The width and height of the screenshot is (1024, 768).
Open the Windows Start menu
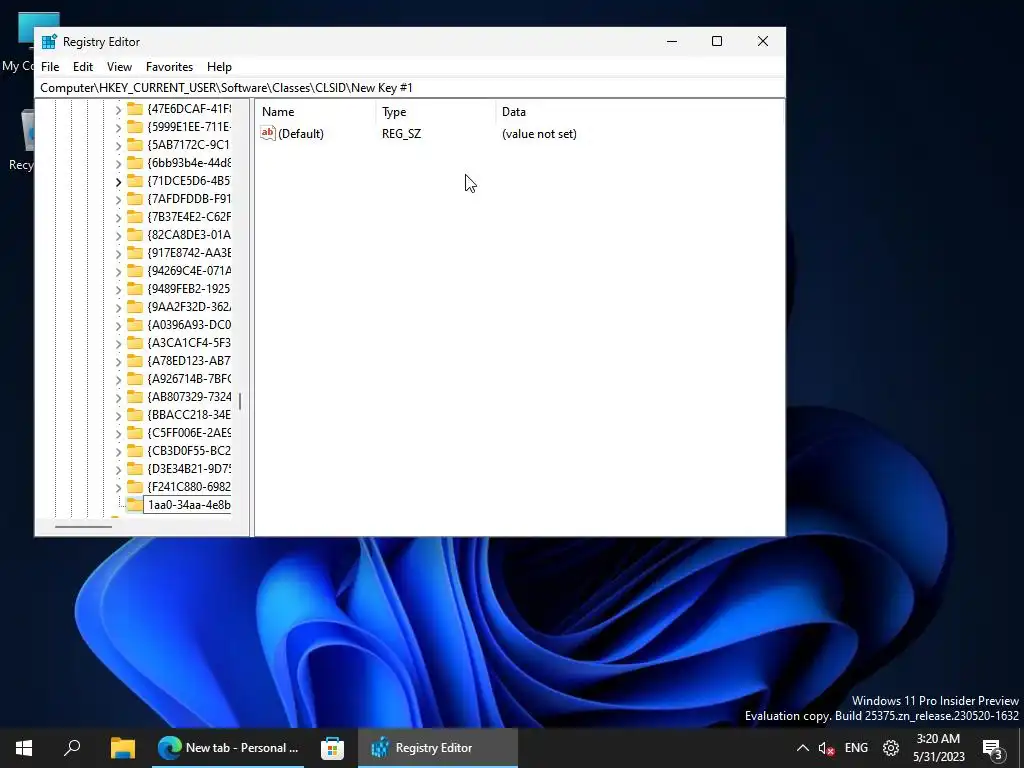point(24,748)
